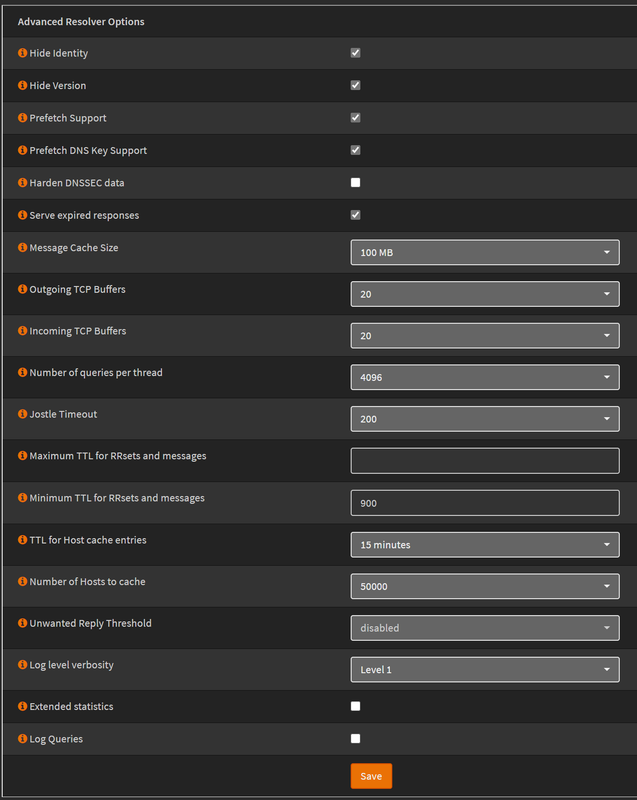
Task: Open the Message Cache Size dropdown showing 100 MB
Action: [x=485, y=252]
